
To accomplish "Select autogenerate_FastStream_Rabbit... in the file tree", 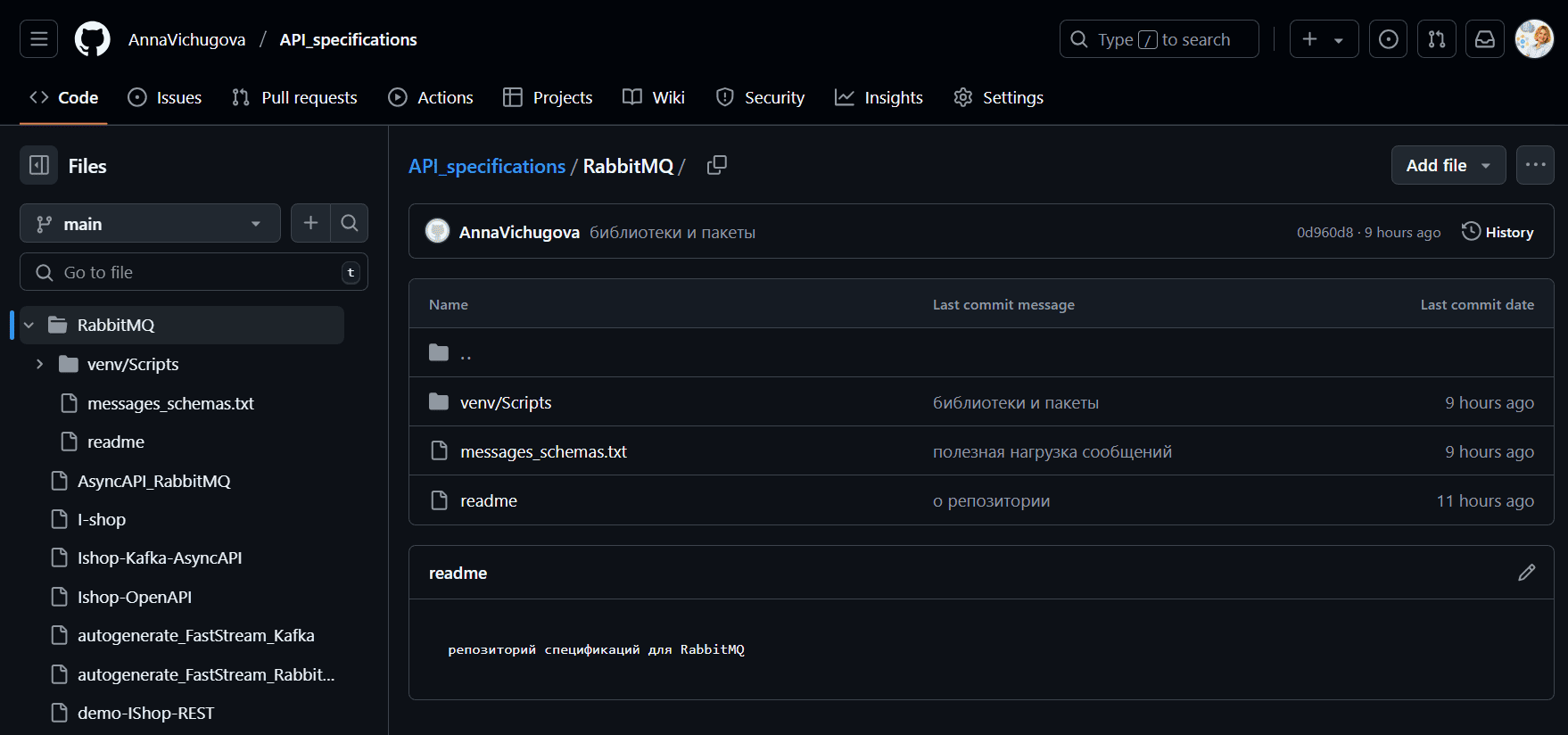I will tap(206, 674).
